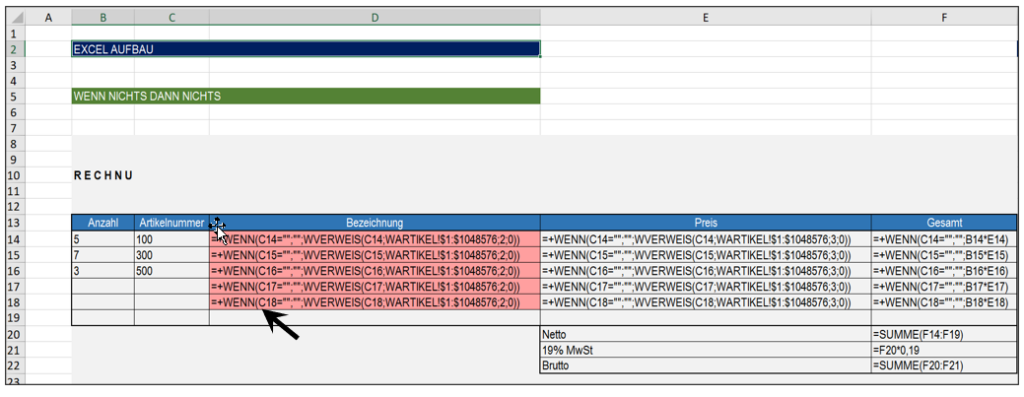
Task: Click the EXCEL AUFBAU title cell
Action: pos(306,49)
